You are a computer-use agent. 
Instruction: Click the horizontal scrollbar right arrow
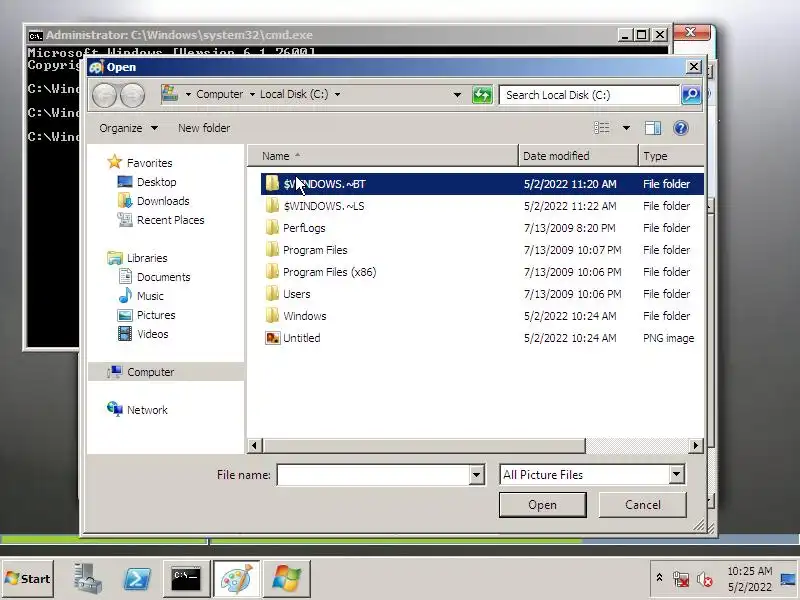695,445
